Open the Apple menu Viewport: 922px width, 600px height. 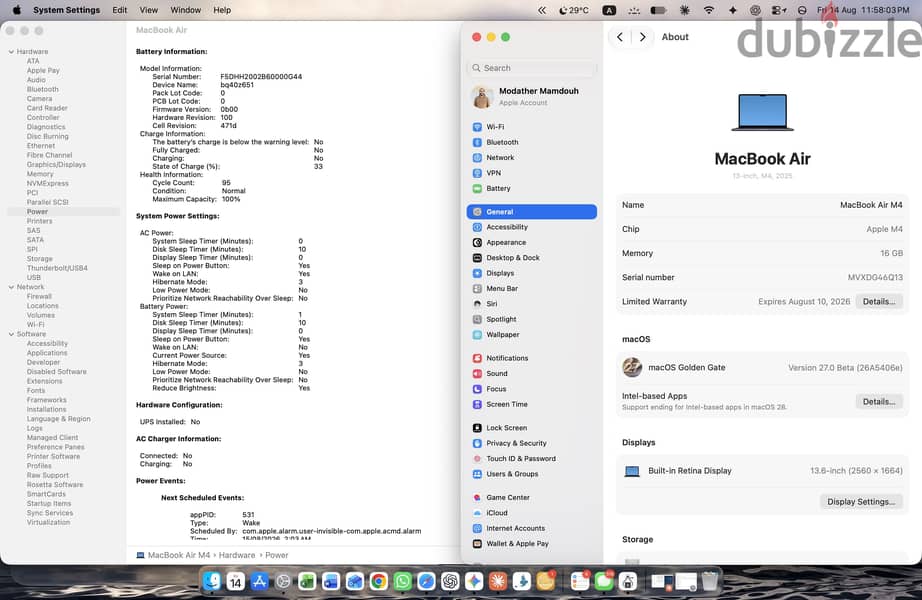16,10
